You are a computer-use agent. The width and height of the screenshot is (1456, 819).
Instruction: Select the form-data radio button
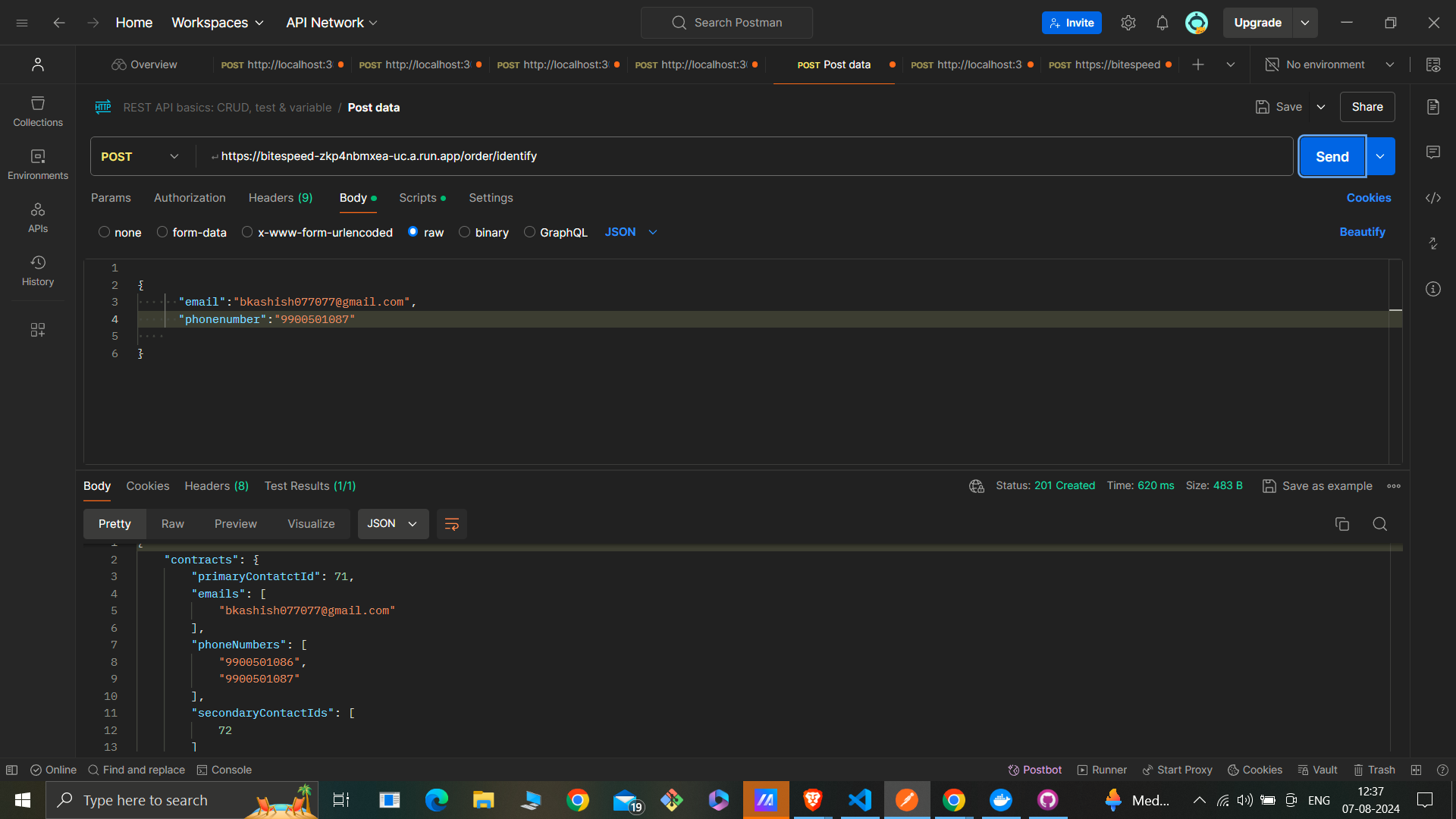pos(162,232)
